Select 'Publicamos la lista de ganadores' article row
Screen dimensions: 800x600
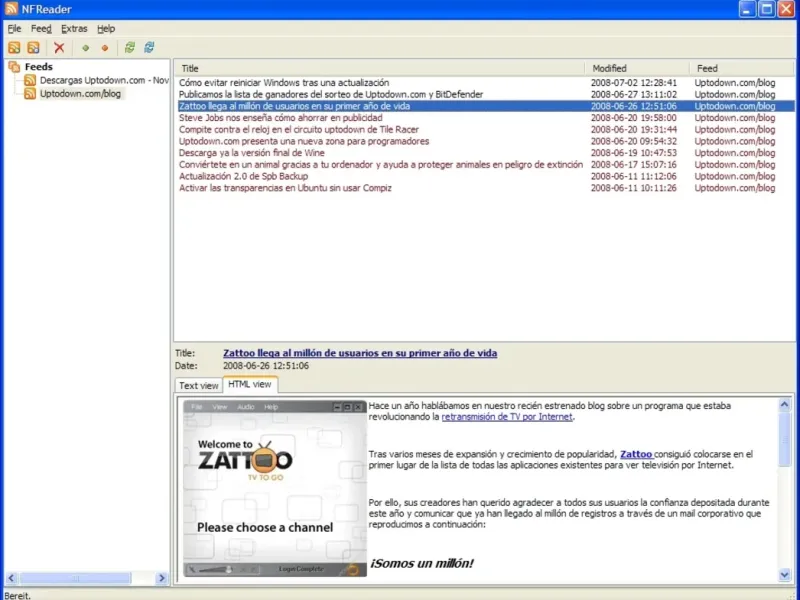click(x=485, y=94)
